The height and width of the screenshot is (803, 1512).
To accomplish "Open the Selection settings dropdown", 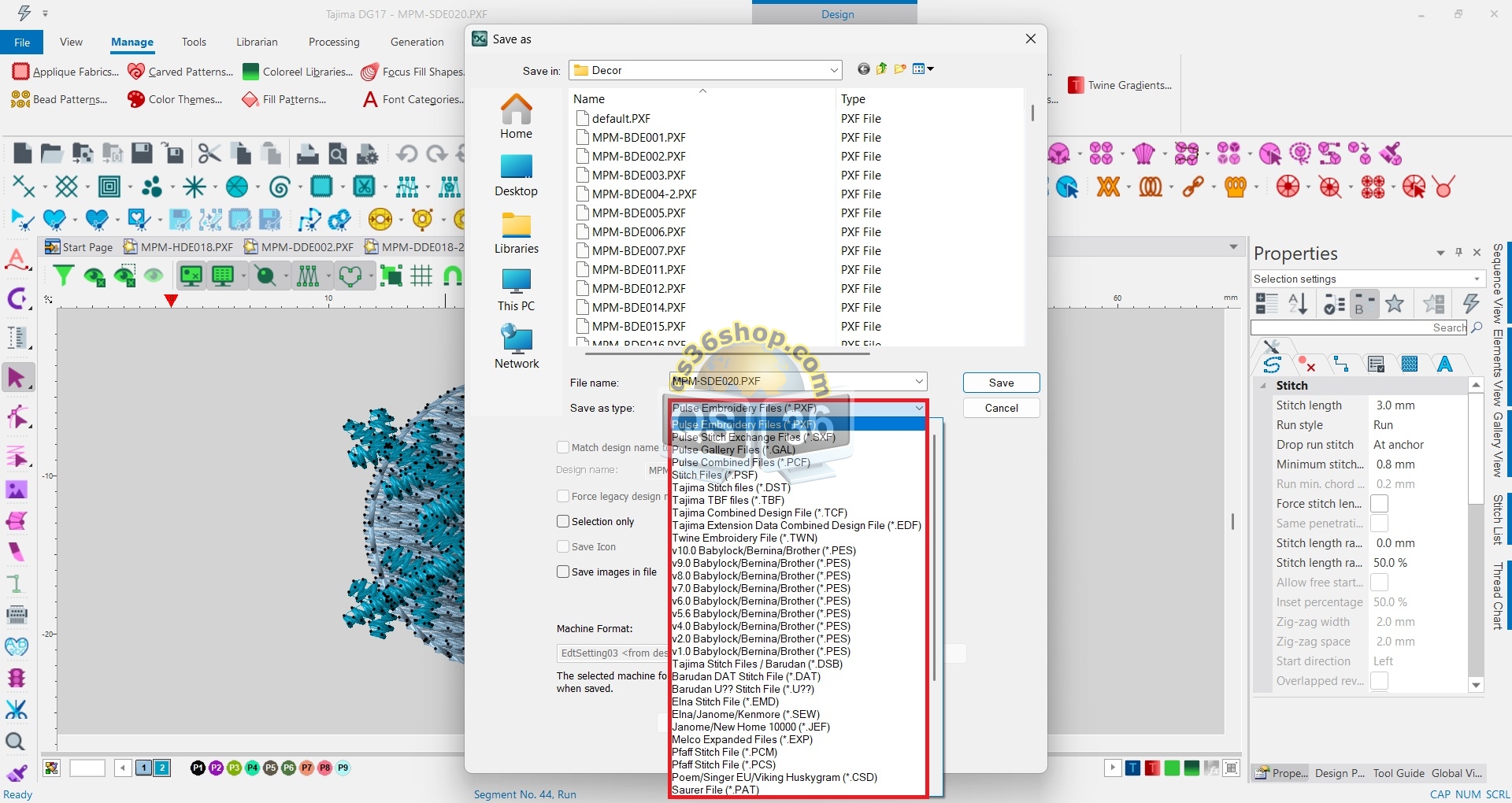I will pyautogui.click(x=1477, y=279).
